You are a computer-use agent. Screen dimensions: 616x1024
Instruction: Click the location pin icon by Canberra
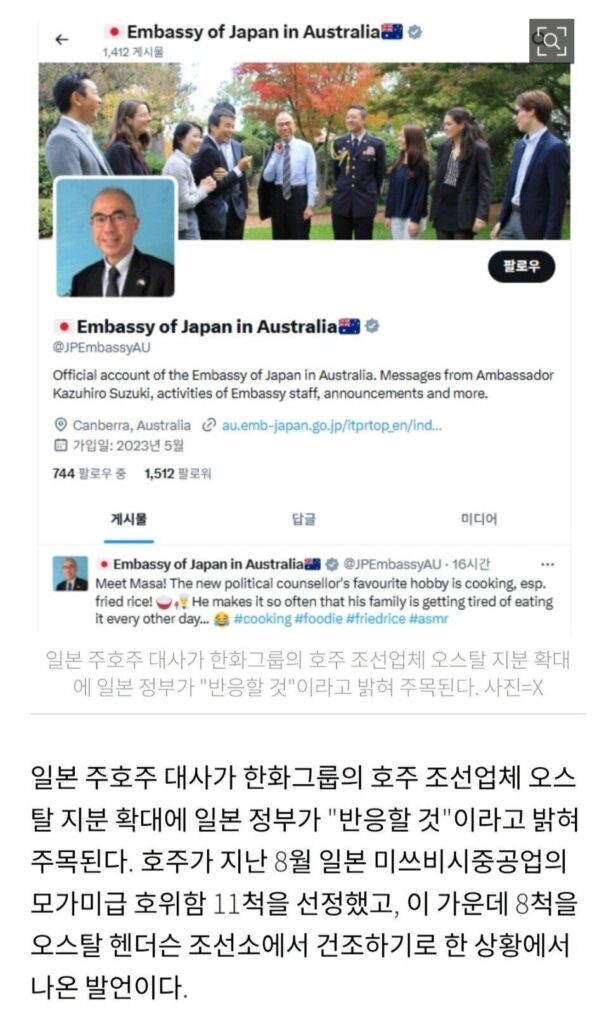pos(60,425)
